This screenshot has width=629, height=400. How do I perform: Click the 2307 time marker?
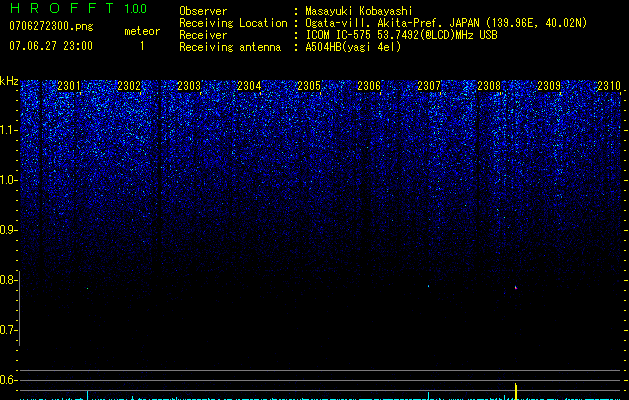tap(429, 86)
